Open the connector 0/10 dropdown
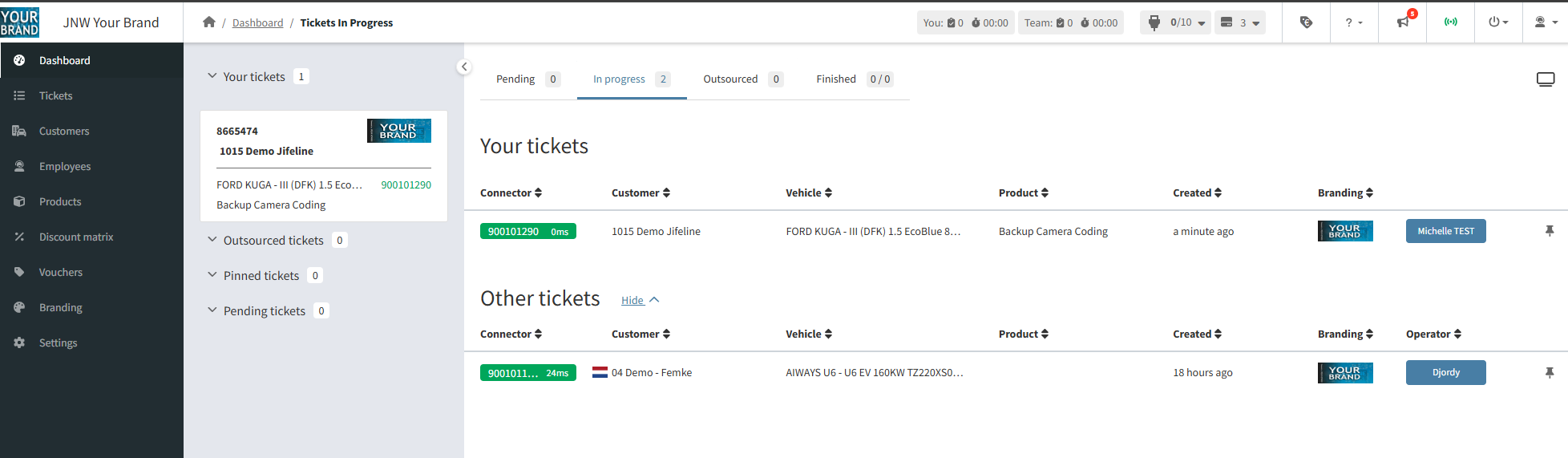Screen dimensions: 1568x458 point(1176,22)
